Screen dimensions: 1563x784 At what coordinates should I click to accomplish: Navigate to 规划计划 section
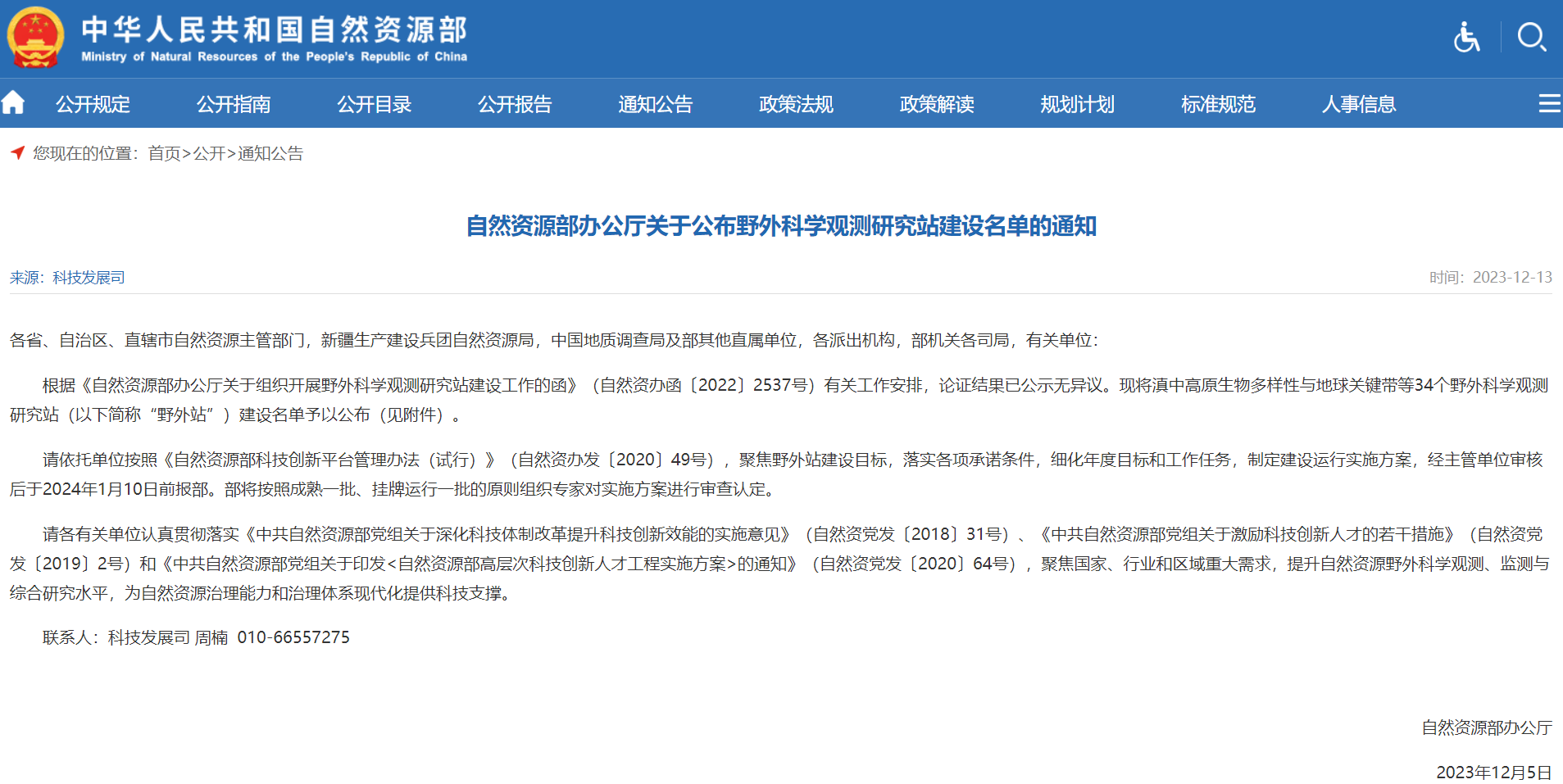click(x=1077, y=104)
